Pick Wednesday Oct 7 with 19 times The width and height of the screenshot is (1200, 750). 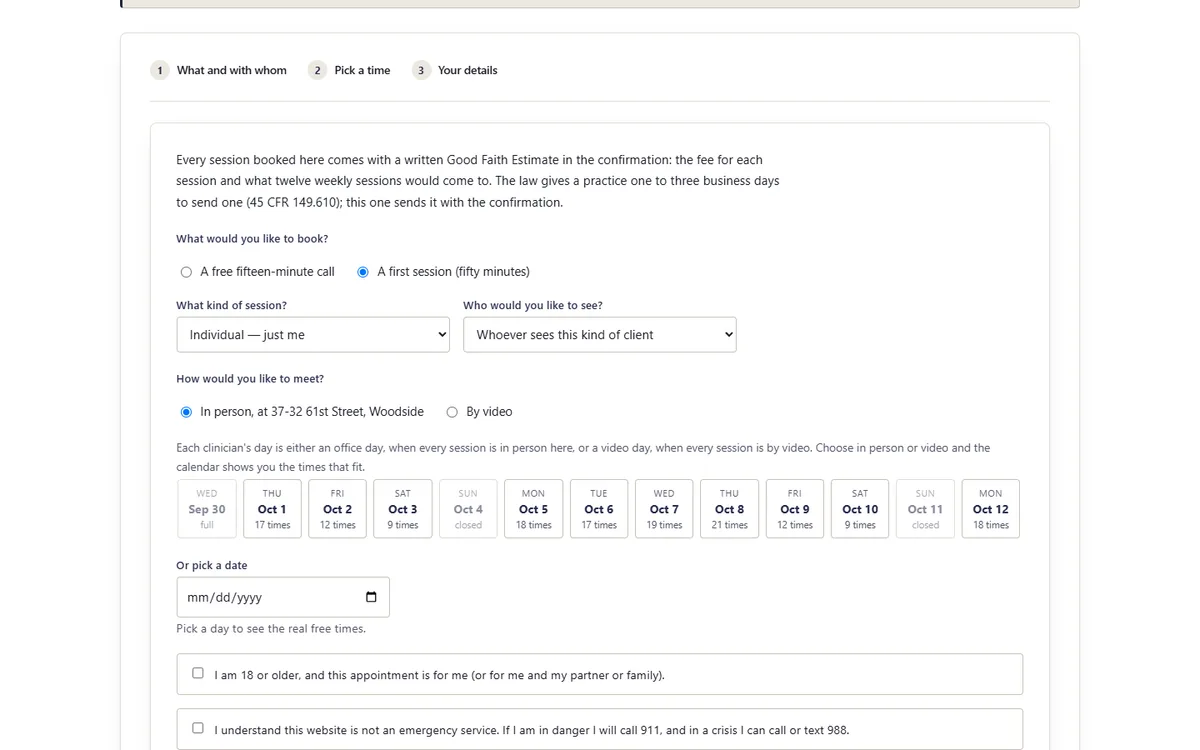(664, 509)
